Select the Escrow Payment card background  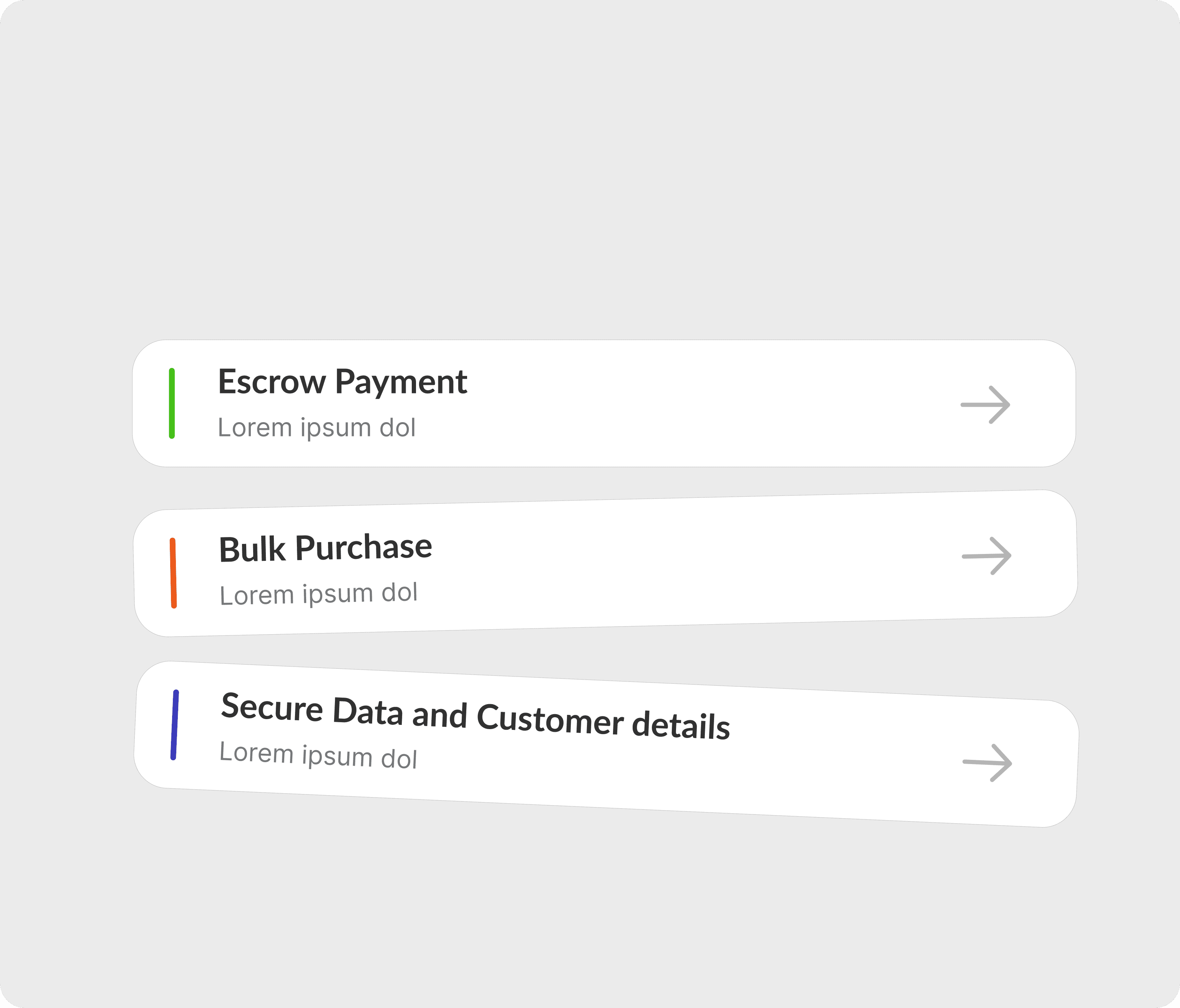pos(604,403)
